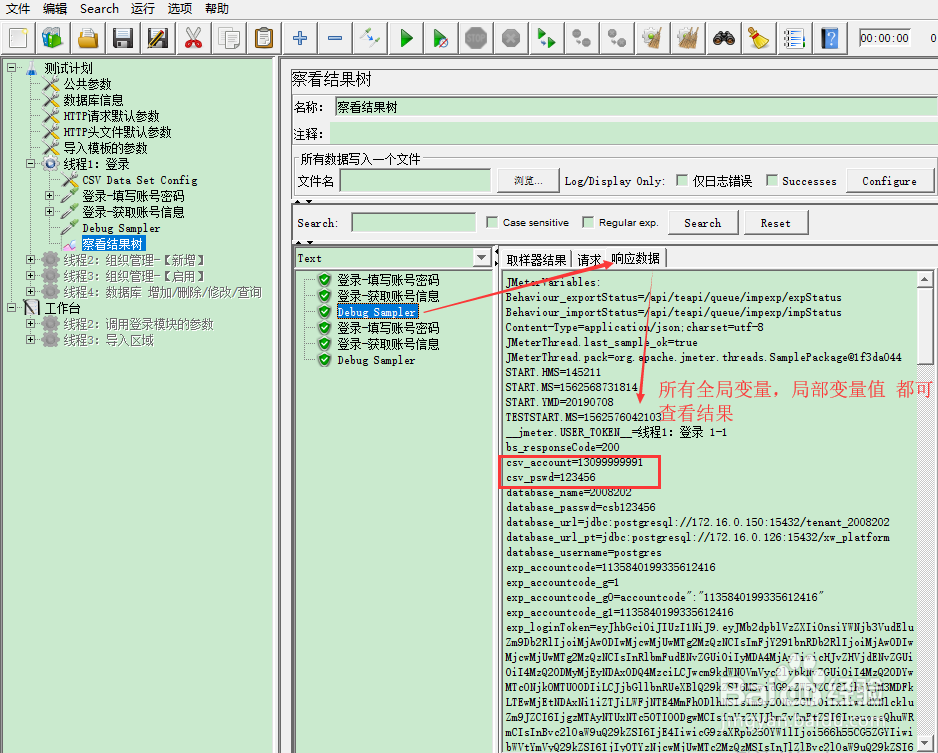This screenshot has height=753, width=938.
Task: Enable 仅日志错误 checkbox
Action: pyautogui.click(x=681, y=180)
